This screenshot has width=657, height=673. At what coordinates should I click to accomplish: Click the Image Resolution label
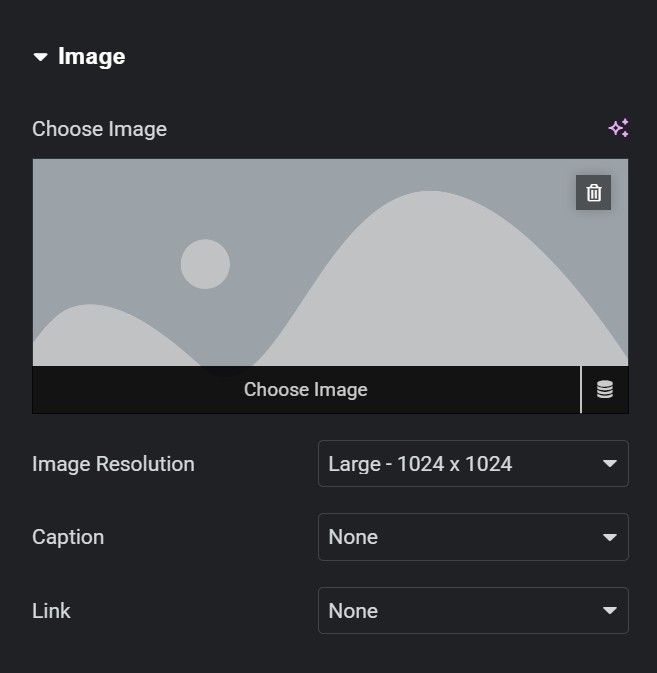113,464
